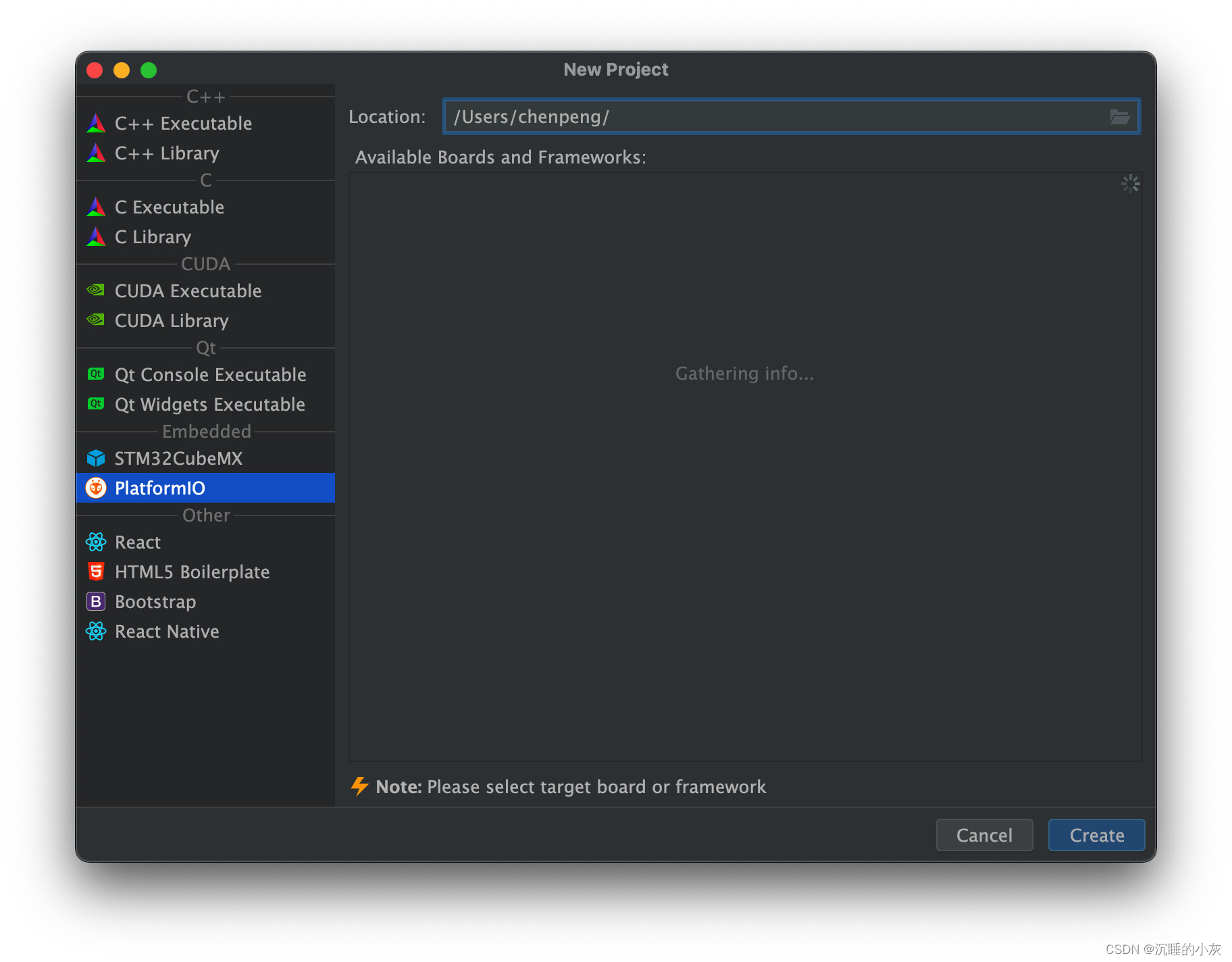Choose the Bootstrap project template
Image resolution: width=1232 pixels, height=962 pixels.
point(205,601)
